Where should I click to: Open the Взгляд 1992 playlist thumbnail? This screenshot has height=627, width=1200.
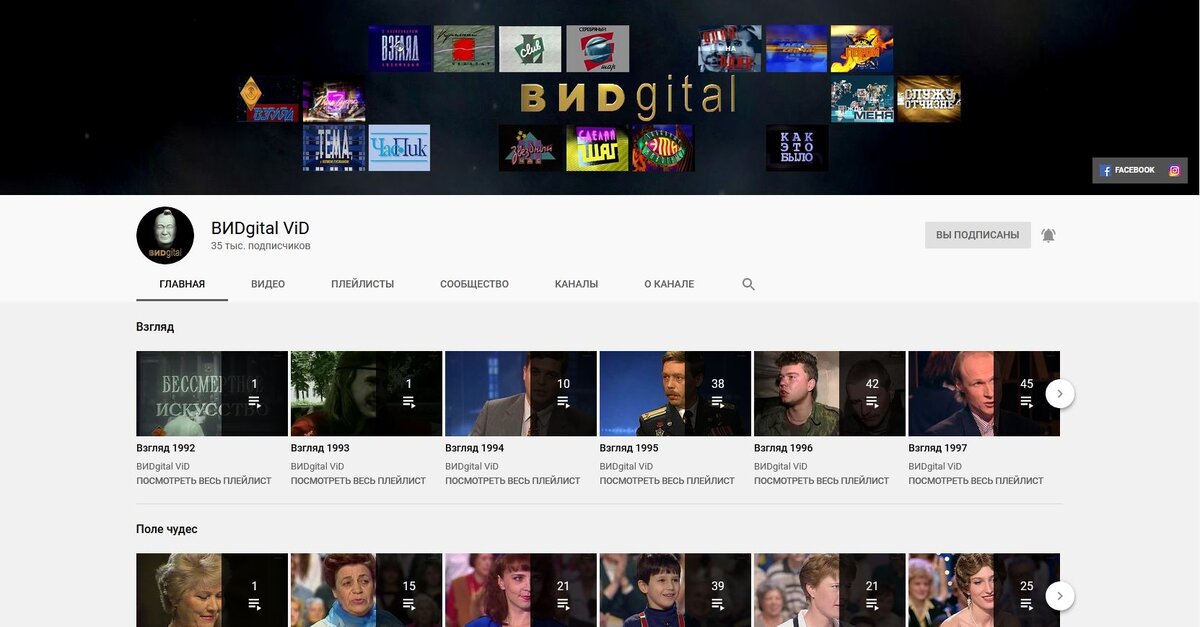pyautogui.click(x=212, y=393)
